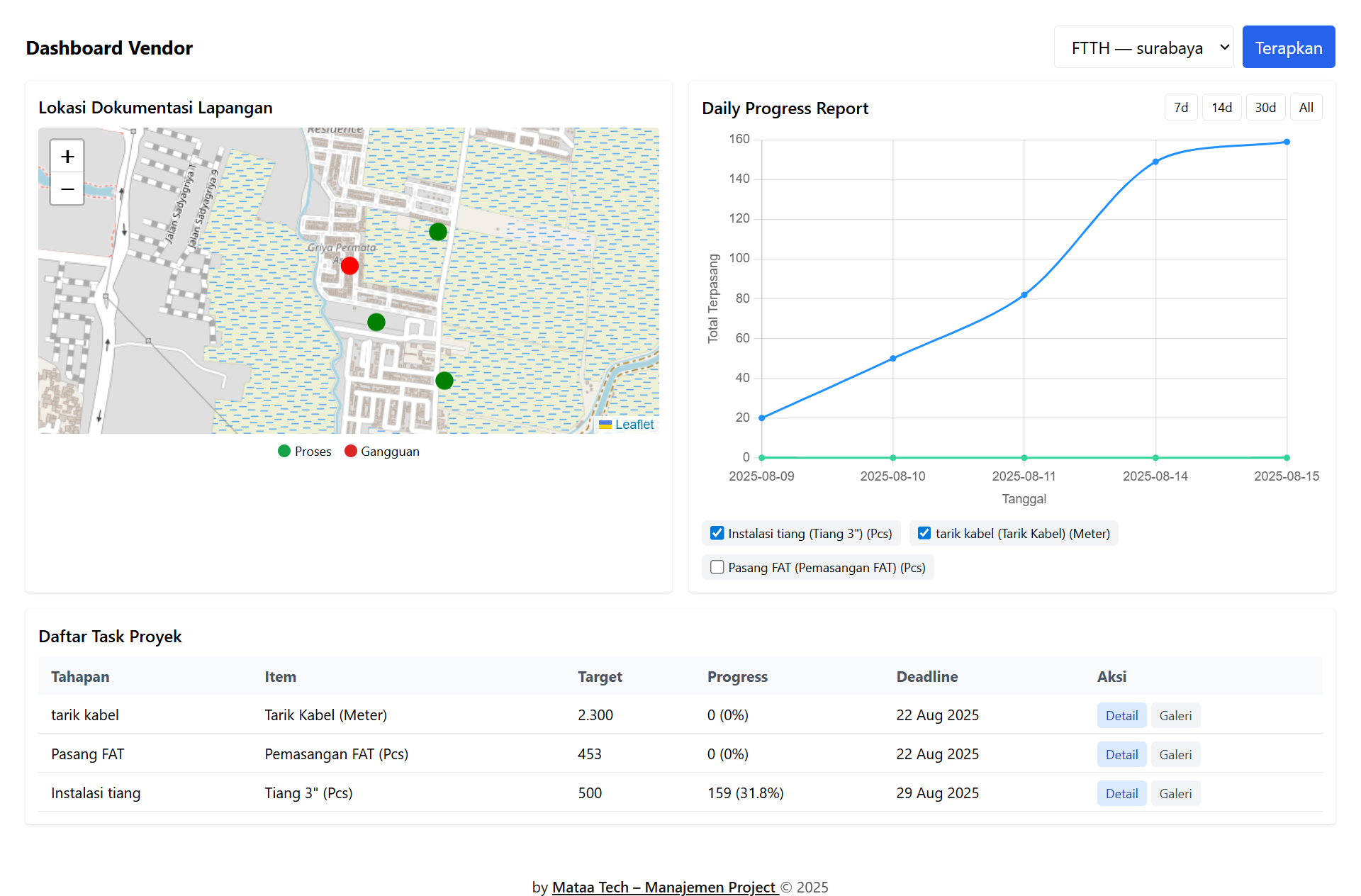Zoom in on the map

(67, 157)
